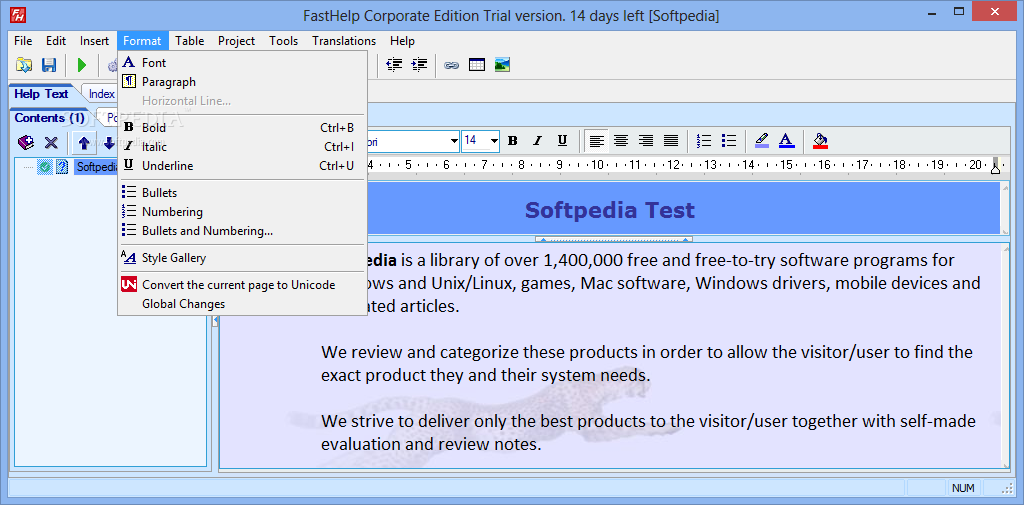Choose Global Changes menu entry
This screenshot has height=505, width=1024.
pyautogui.click(x=242, y=304)
